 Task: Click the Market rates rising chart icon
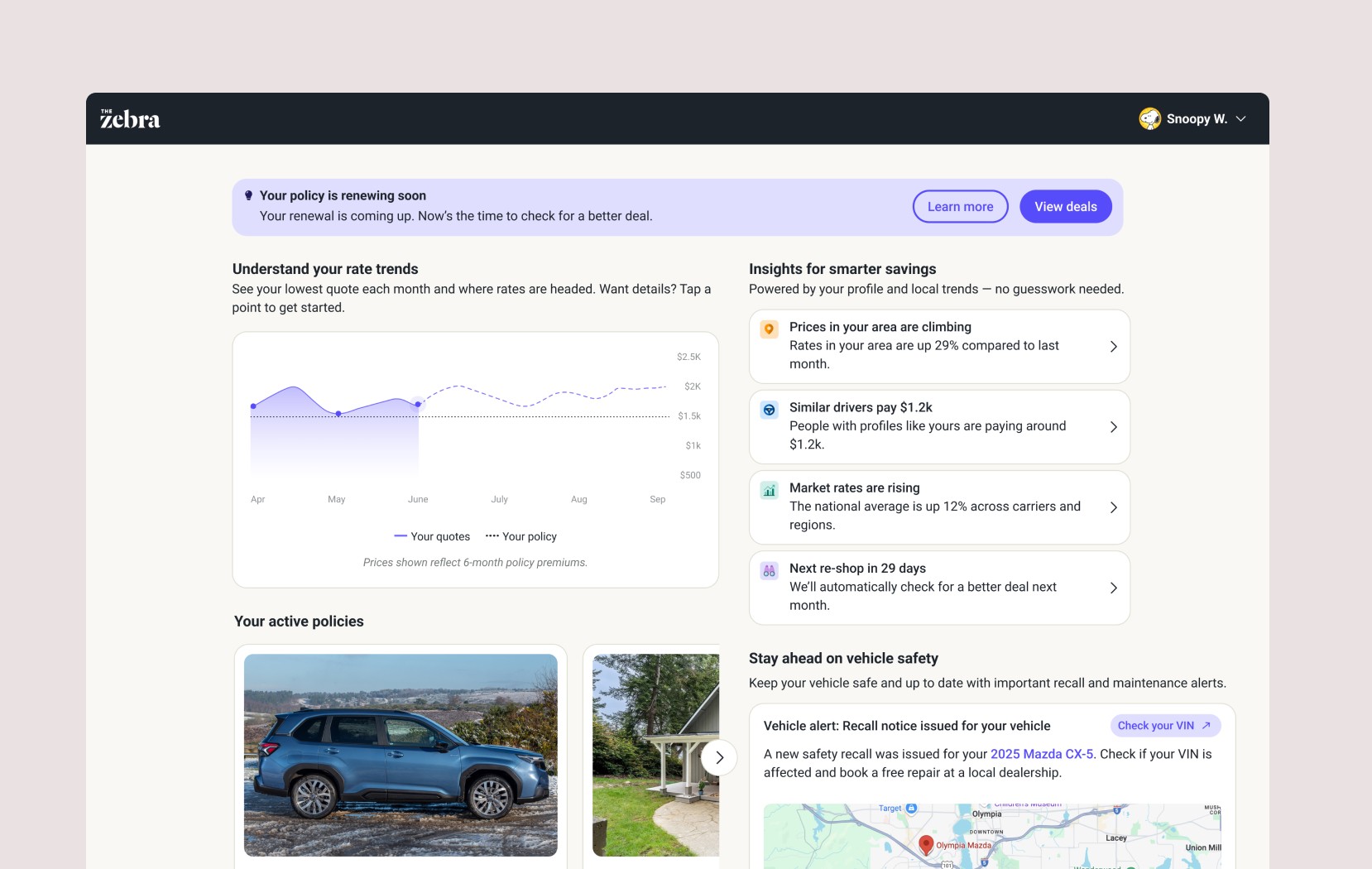point(769,490)
